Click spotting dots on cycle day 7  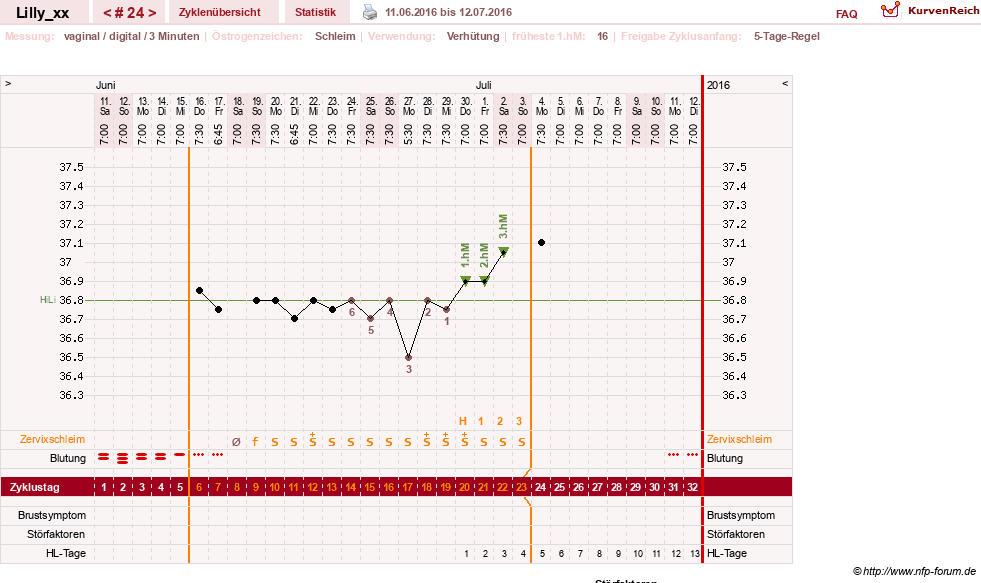[217, 454]
